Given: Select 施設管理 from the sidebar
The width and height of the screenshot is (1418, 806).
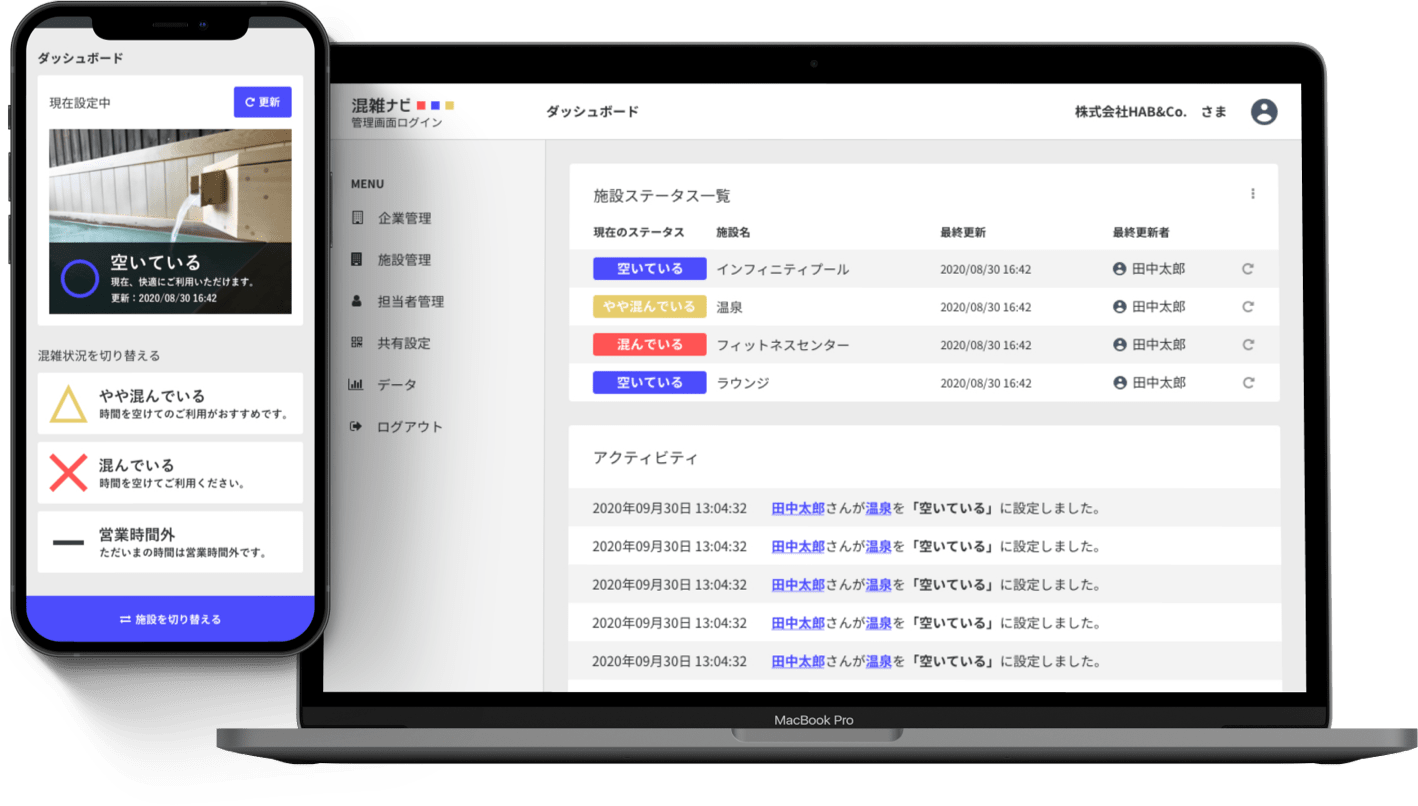Looking at the screenshot, I should [403, 260].
